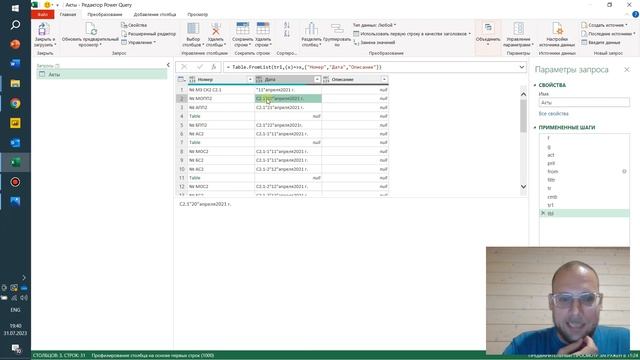This screenshot has height=360, width=640.
Task: Open Windows Start menu
Action: click(x=15, y=8)
